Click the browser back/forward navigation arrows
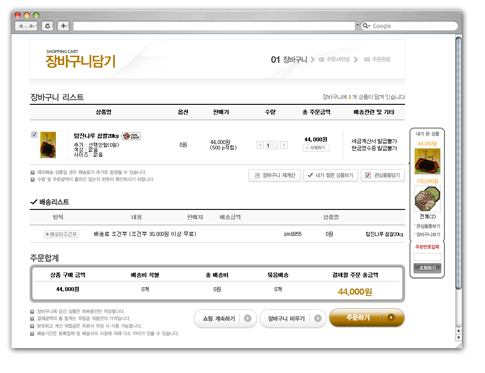Image resolution: width=485 pixels, height=373 pixels. click(26, 26)
